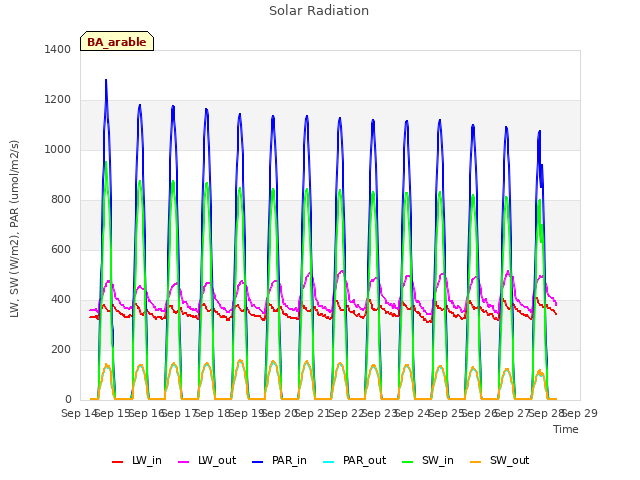Click the 1000 y-axis tick label
This screenshot has height=480, width=640.
58,149
